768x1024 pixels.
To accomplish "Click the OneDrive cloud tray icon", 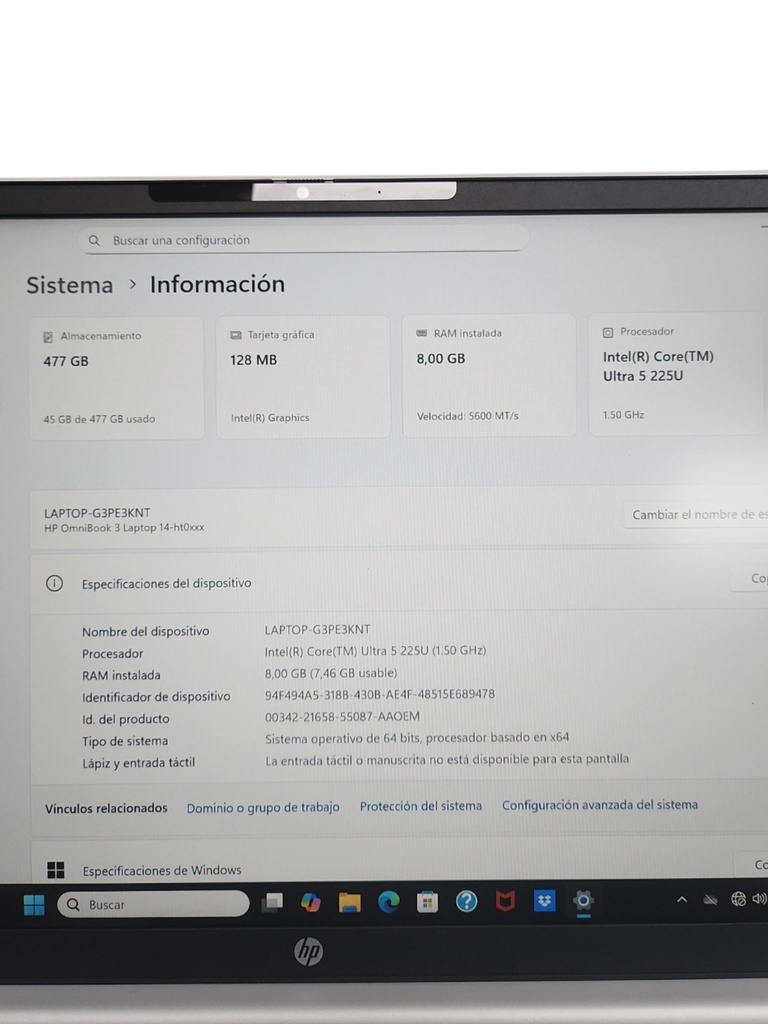I will coord(710,901).
